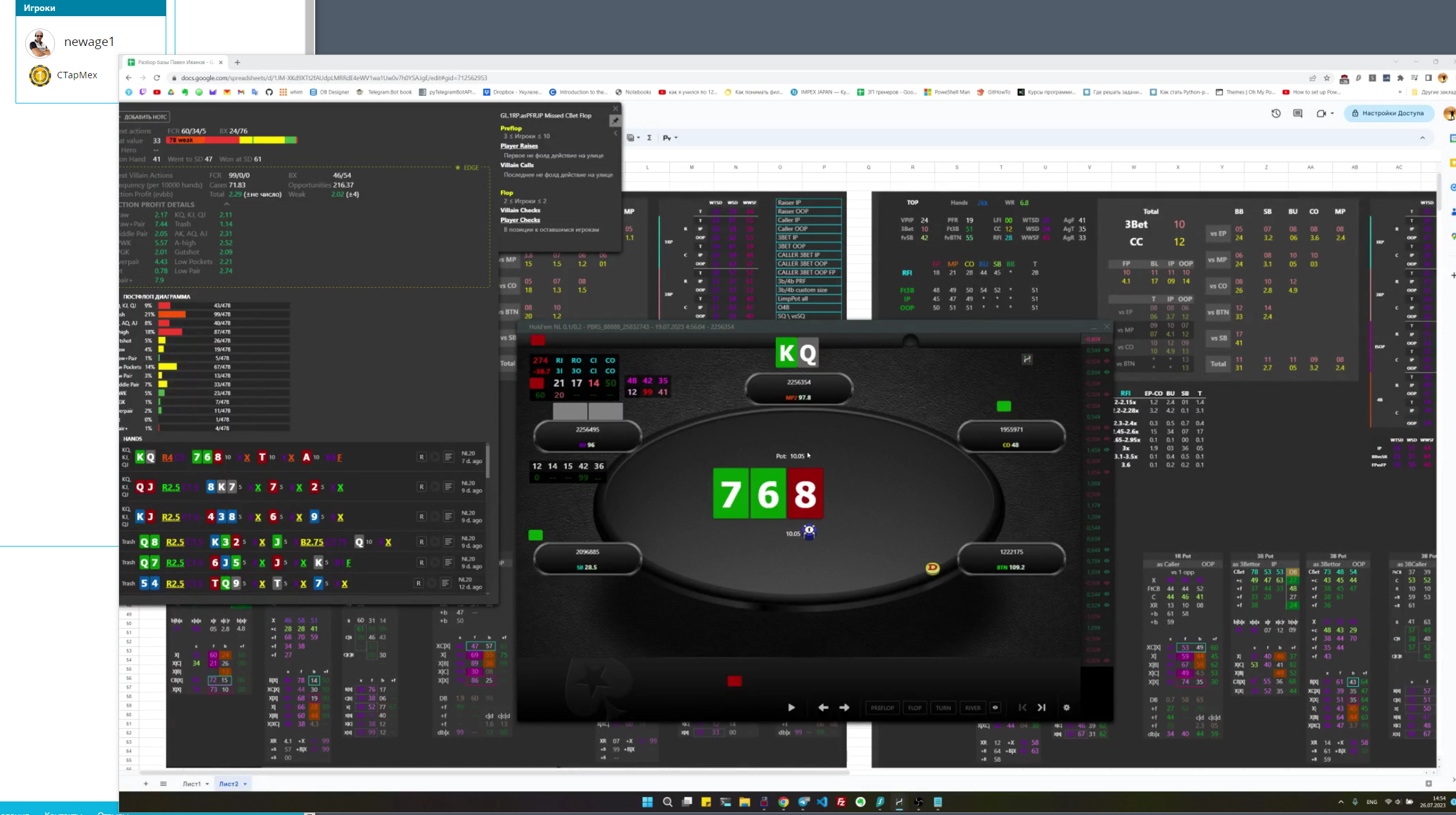
Task: Switch to Лист1 sheet tab
Action: [192, 784]
